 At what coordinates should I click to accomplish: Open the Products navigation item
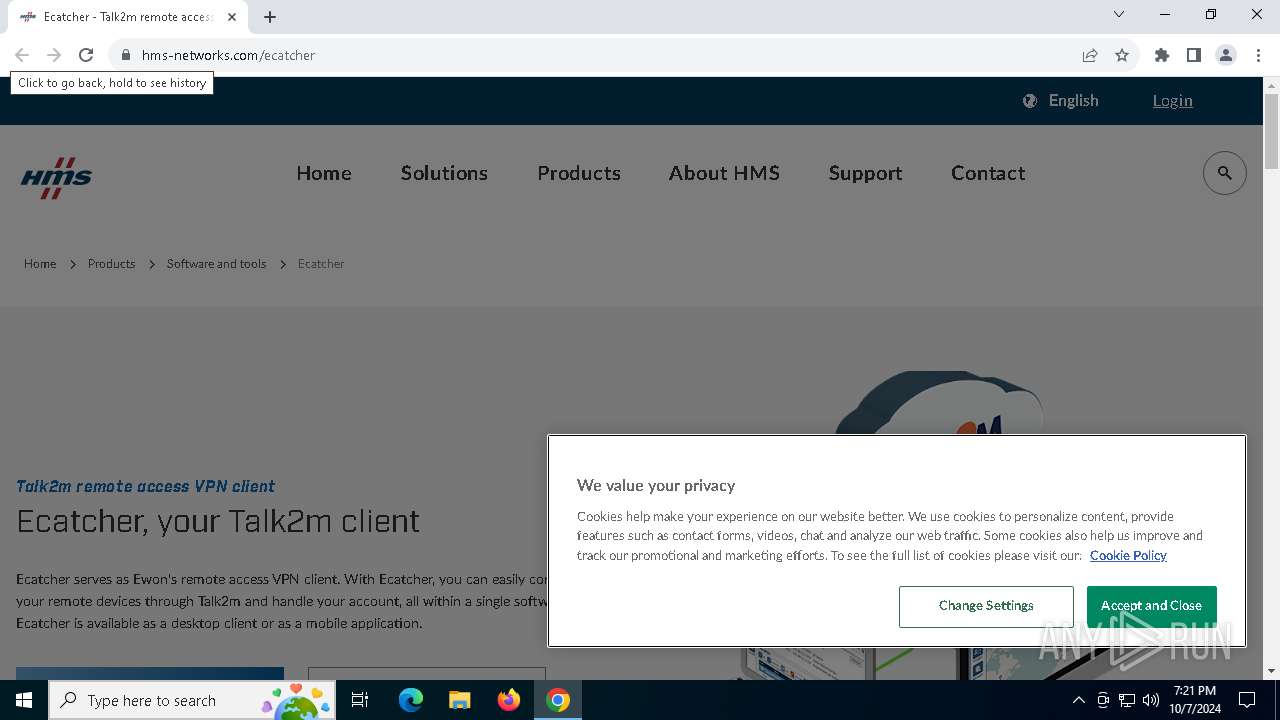(579, 173)
